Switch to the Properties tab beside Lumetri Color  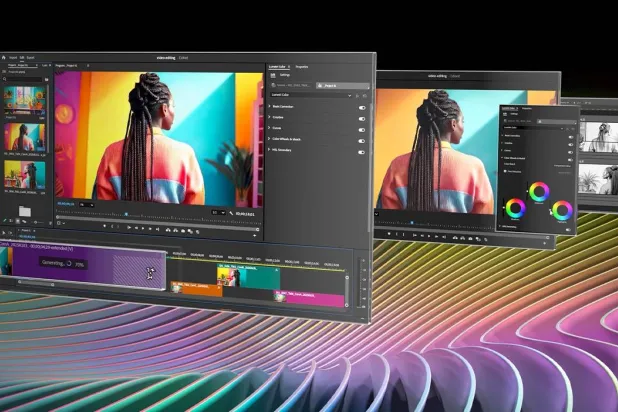click(x=304, y=66)
